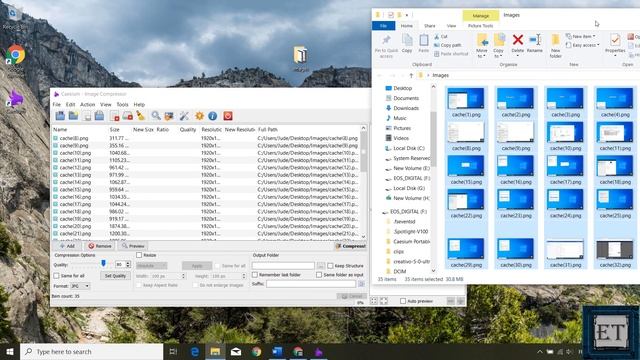Click the taskbar search box
This screenshot has width=640, height=360.
[x=91, y=351]
